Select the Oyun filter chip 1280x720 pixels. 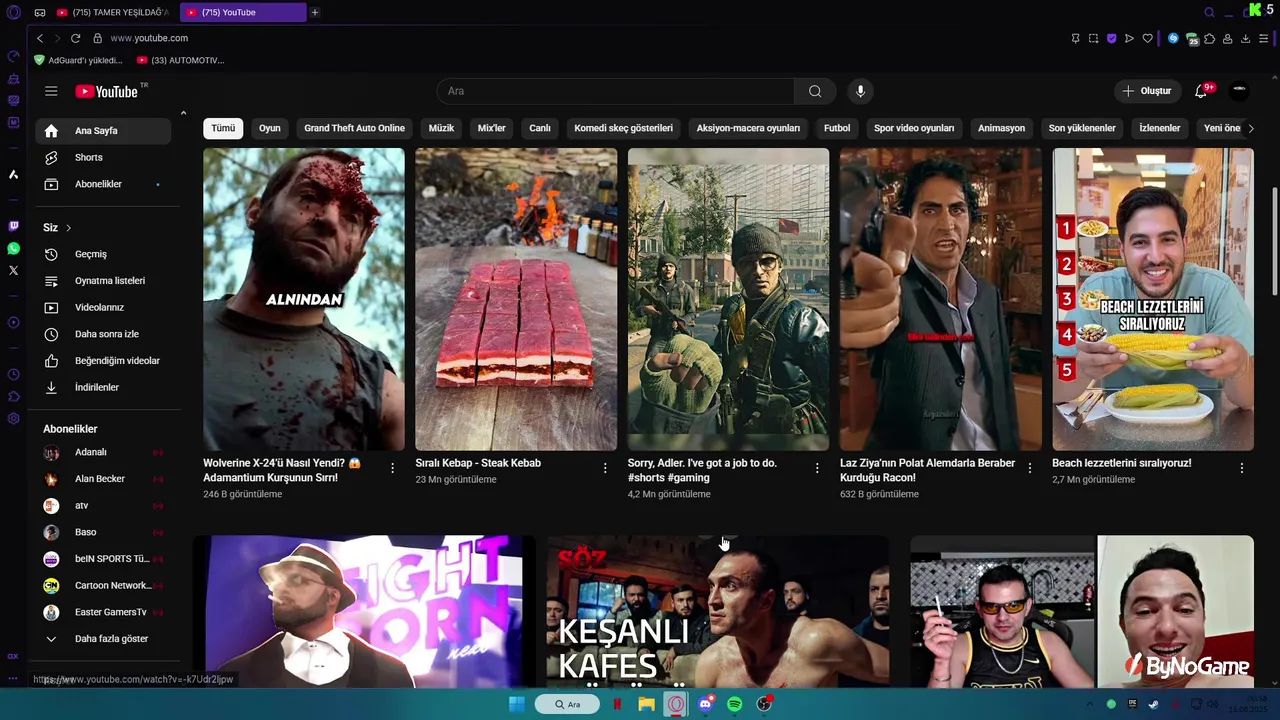tap(270, 128)
